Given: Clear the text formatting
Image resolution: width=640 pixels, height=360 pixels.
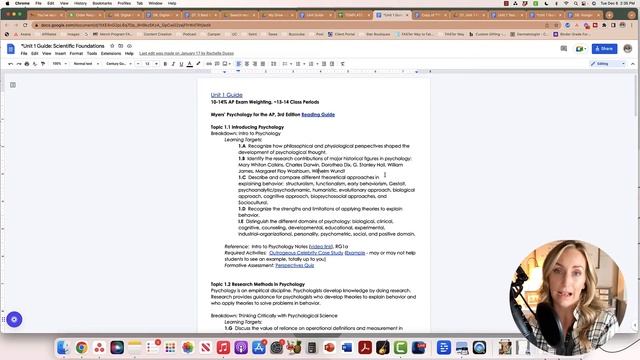Looking at the screenshot, I should click(343, 64).
